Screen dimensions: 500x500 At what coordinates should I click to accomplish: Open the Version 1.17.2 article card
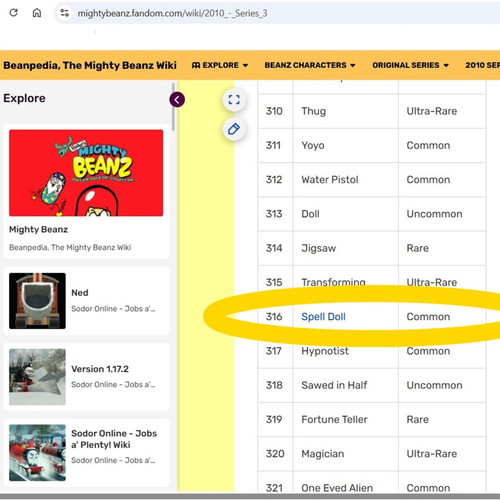tap(86, 377)
